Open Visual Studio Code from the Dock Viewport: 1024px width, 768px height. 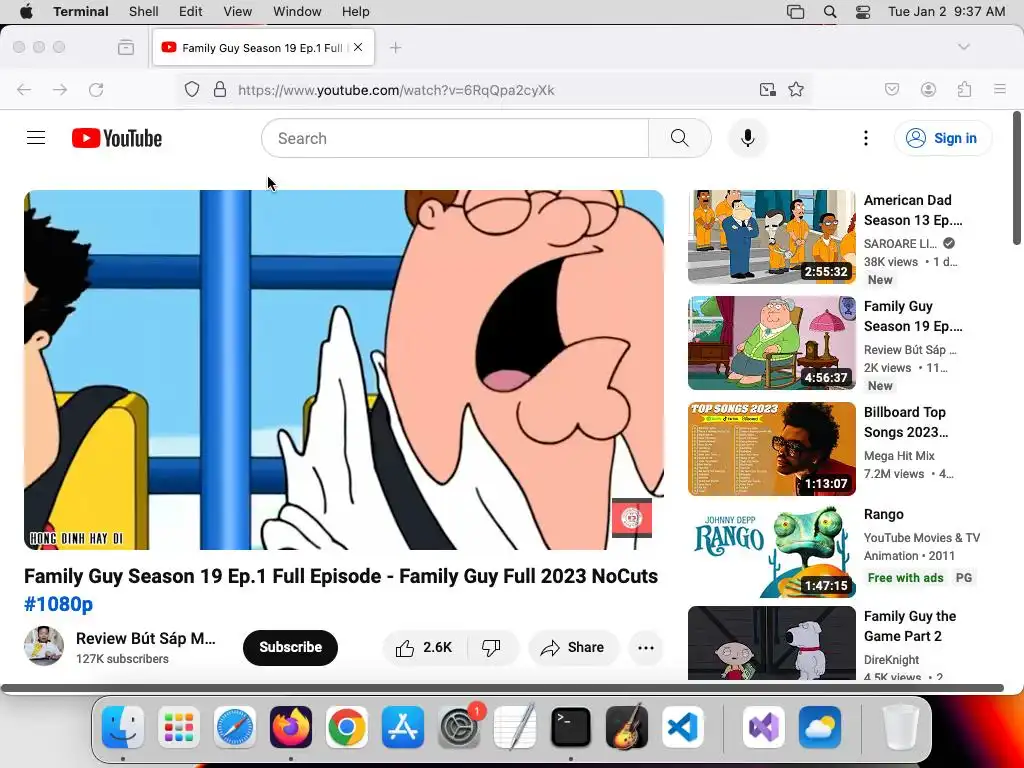683,727
